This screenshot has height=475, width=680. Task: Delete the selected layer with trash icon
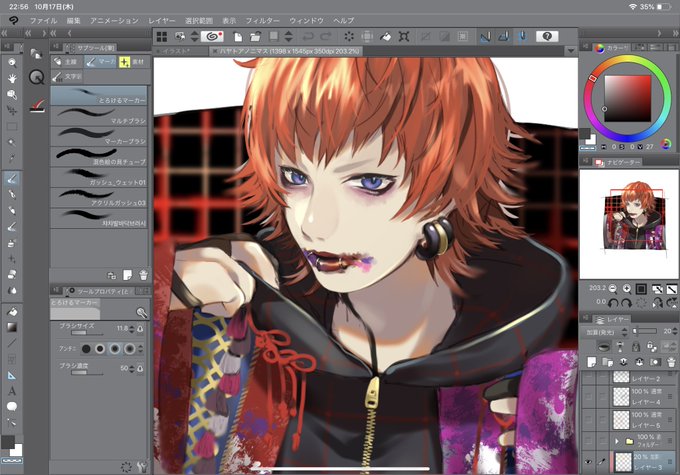tap(671, 361)
